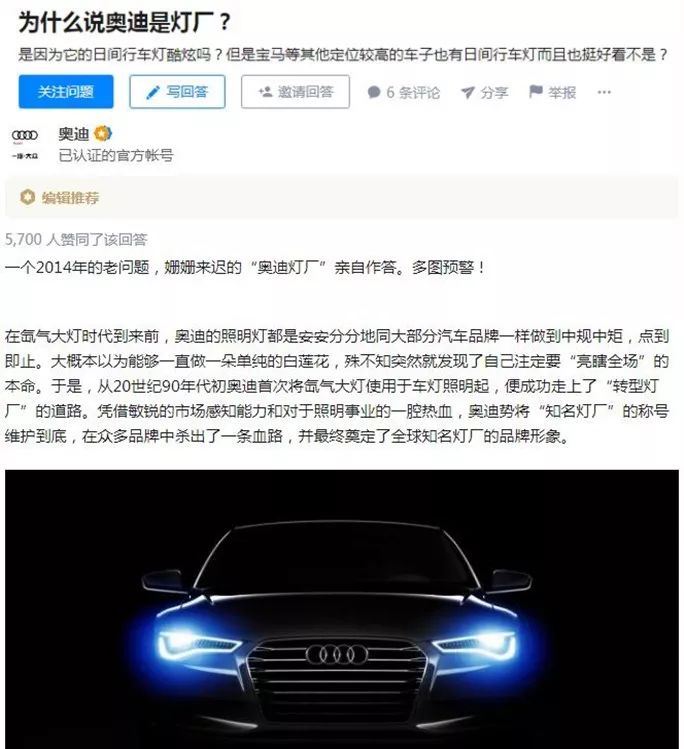The image size is (684, 749).
Task: Click the flag report icon
Action: click(x=536, y=92)
